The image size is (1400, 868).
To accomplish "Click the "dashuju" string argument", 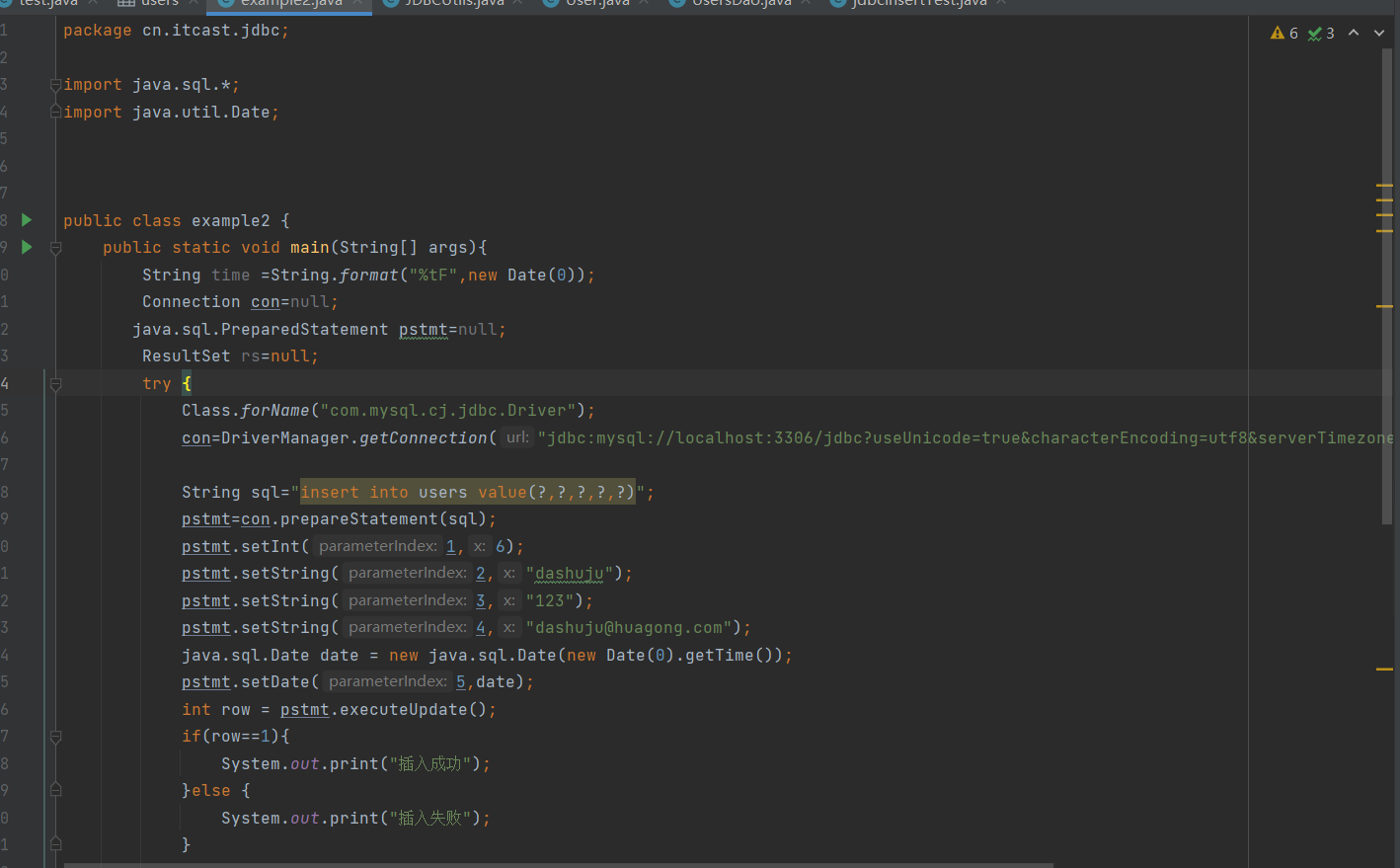I will coord(569,574).
